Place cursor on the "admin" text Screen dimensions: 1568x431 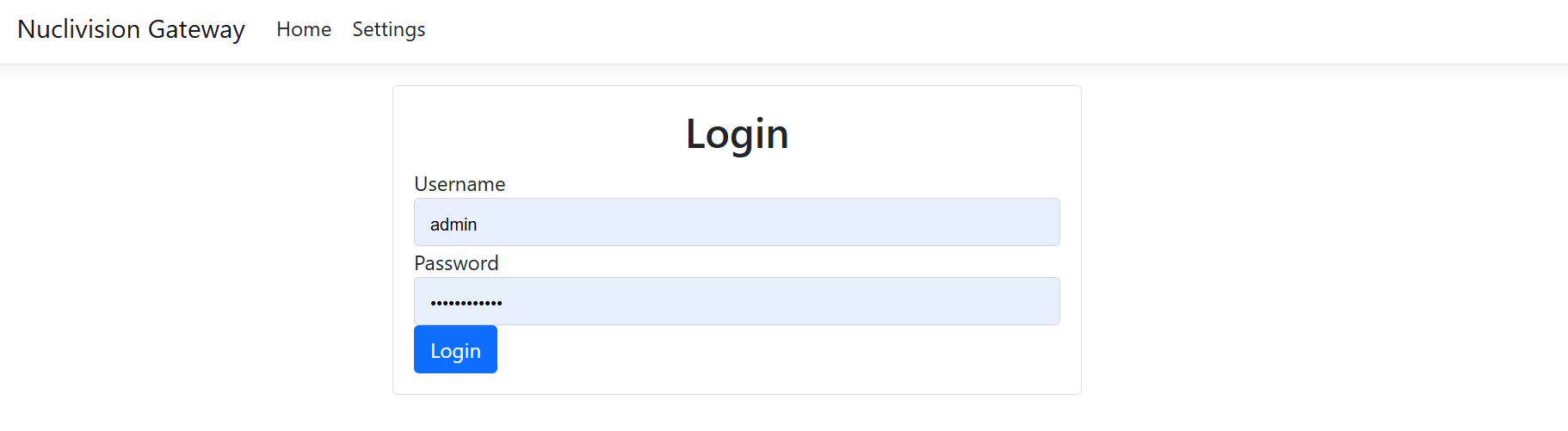point(454,225)
